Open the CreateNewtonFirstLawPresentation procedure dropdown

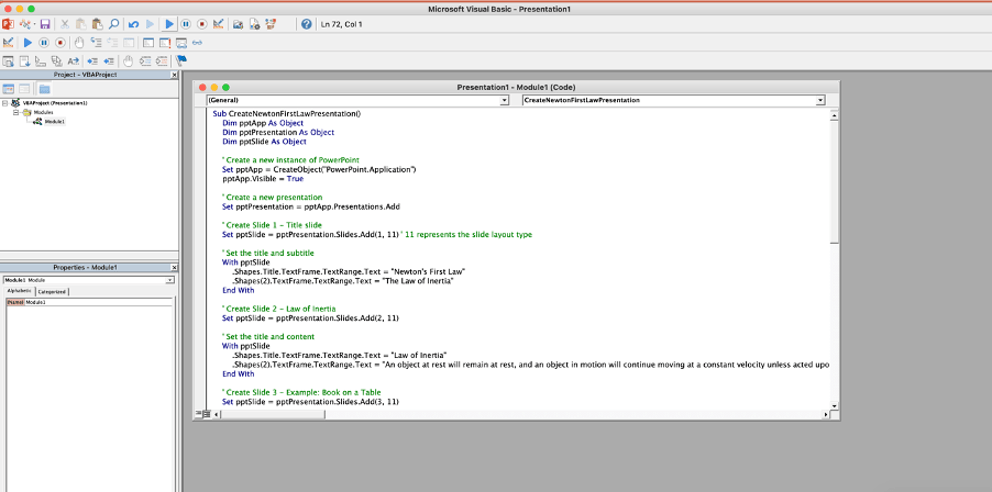[673, 100]
